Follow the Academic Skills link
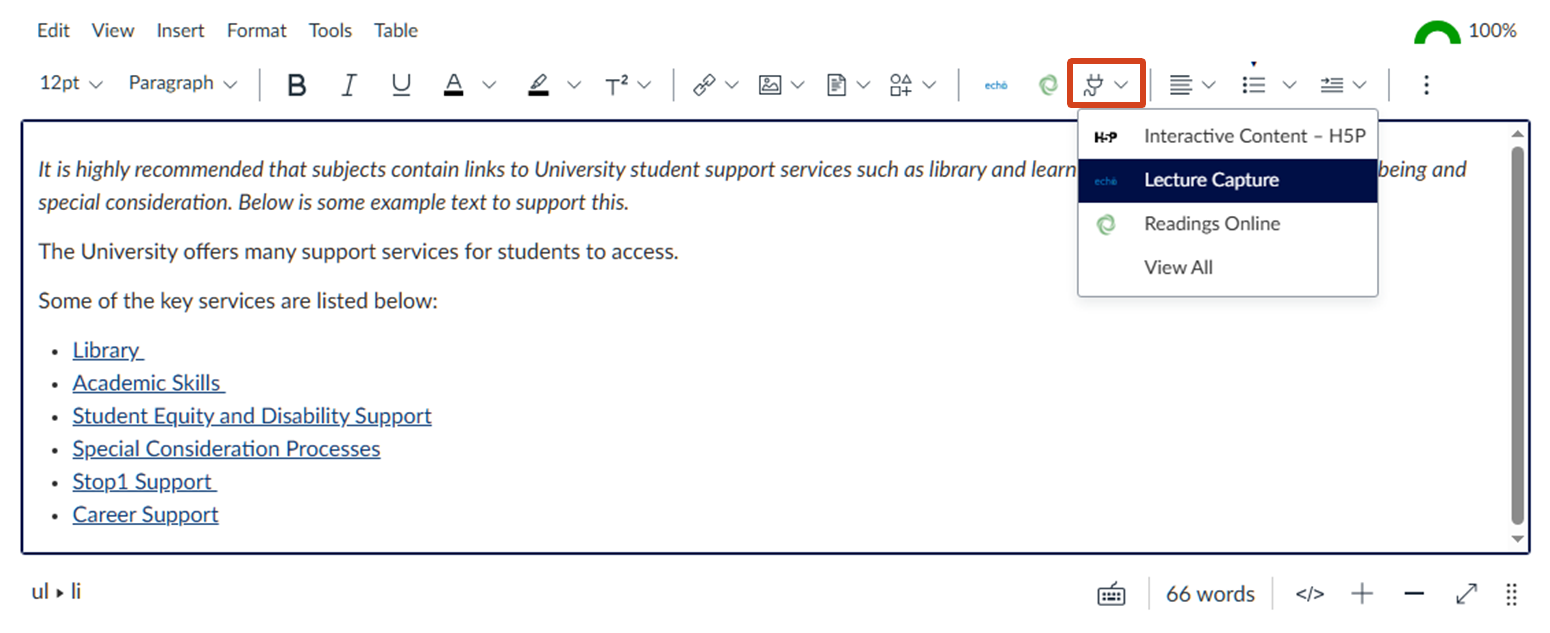 [149, 383]
